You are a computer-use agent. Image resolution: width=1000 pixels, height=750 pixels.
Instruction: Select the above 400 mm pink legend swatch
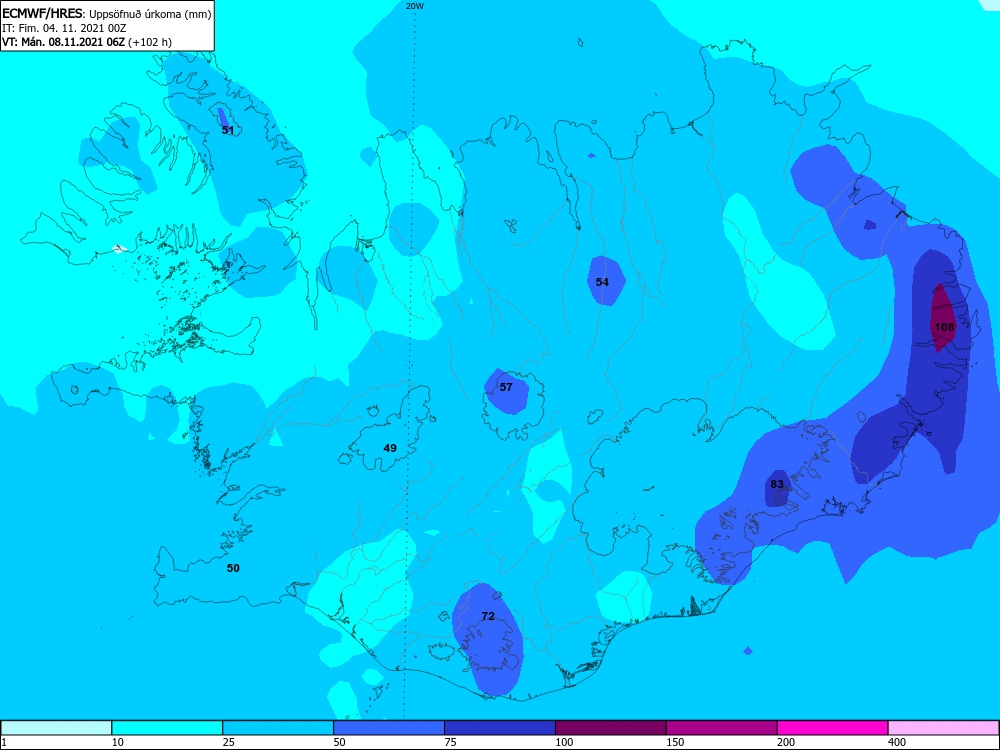tap(943, 728)
